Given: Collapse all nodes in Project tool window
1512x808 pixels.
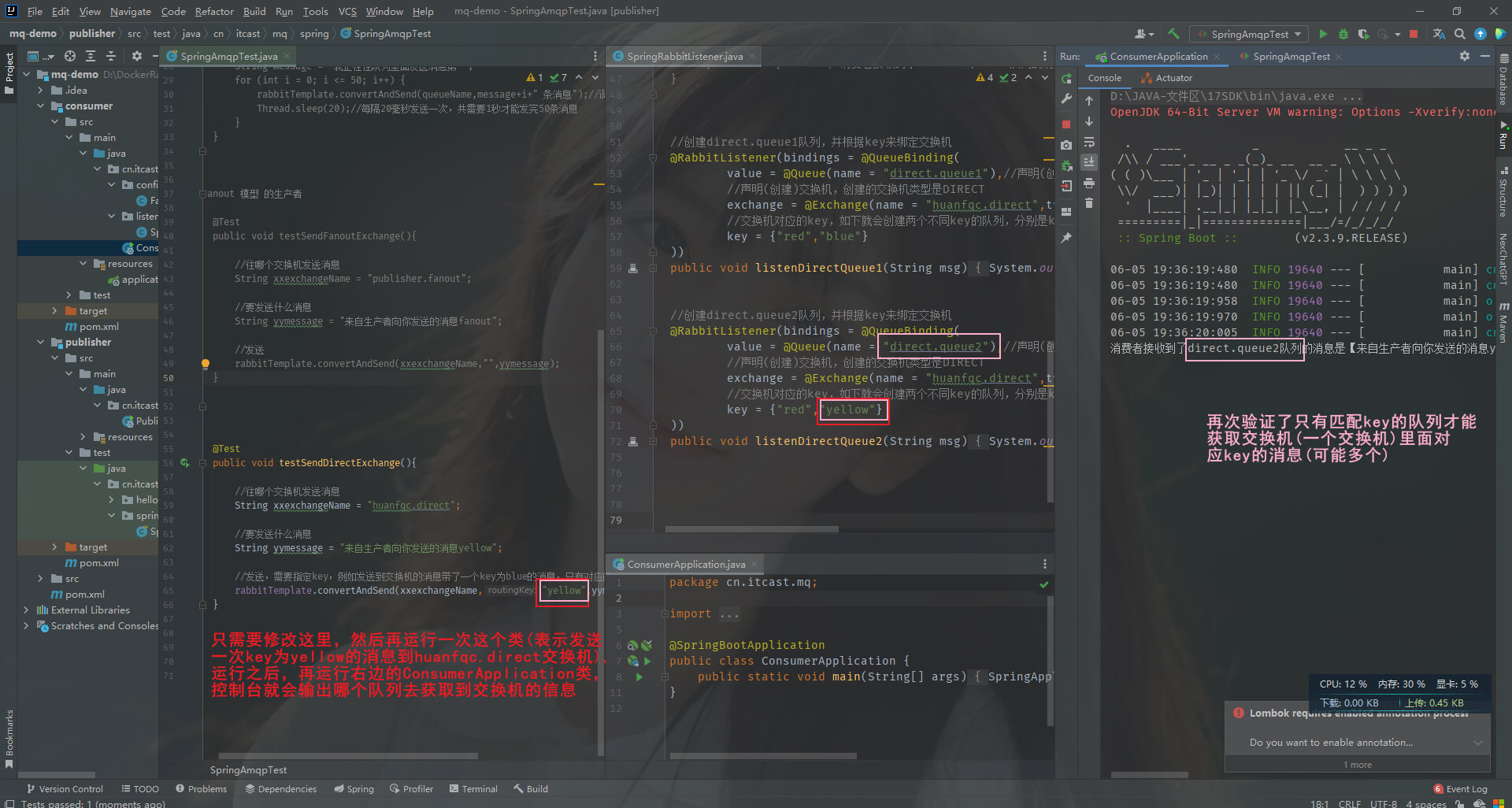Looking at the screenshot, I should click(111, 56).
